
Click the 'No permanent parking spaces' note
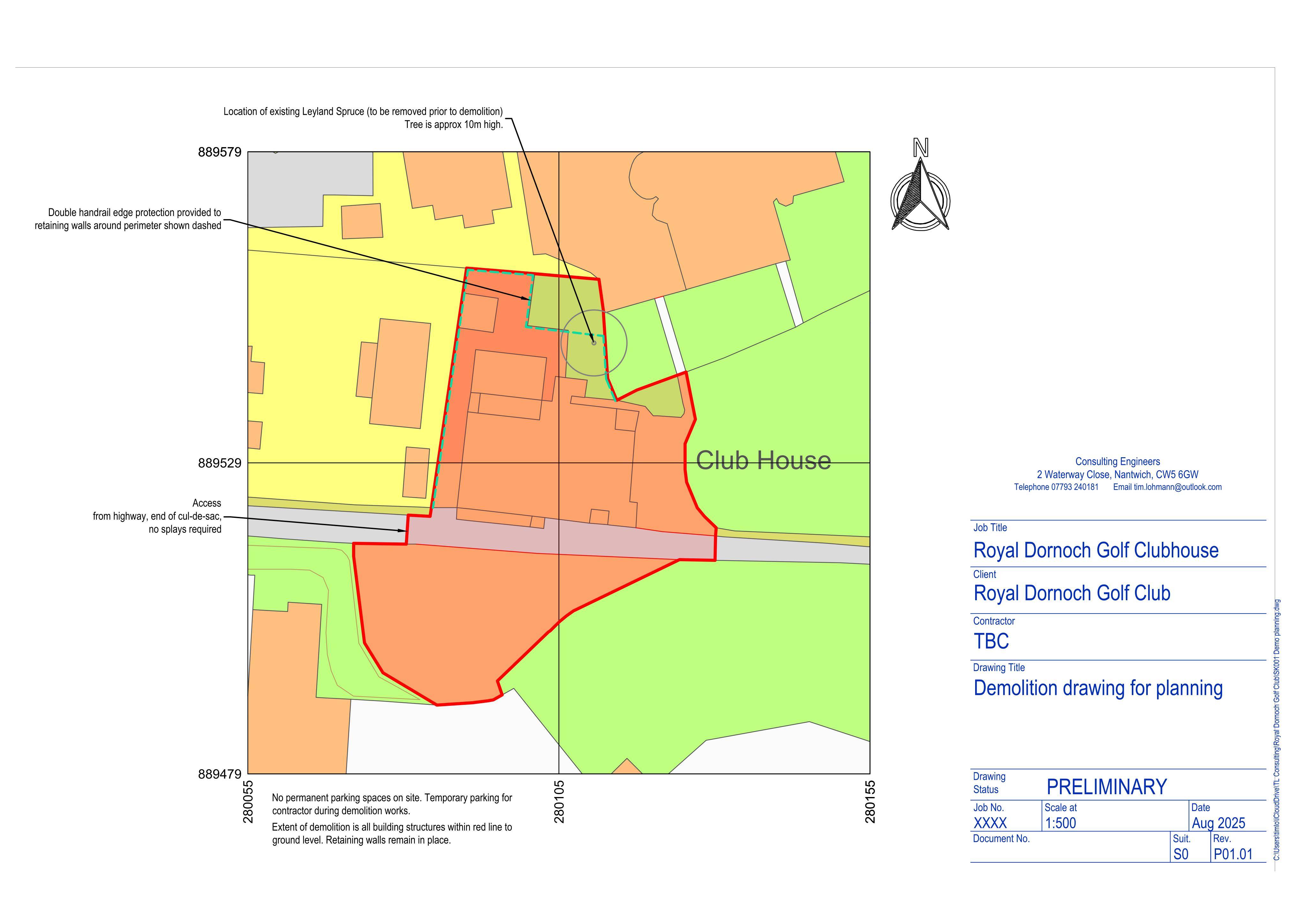392,804
